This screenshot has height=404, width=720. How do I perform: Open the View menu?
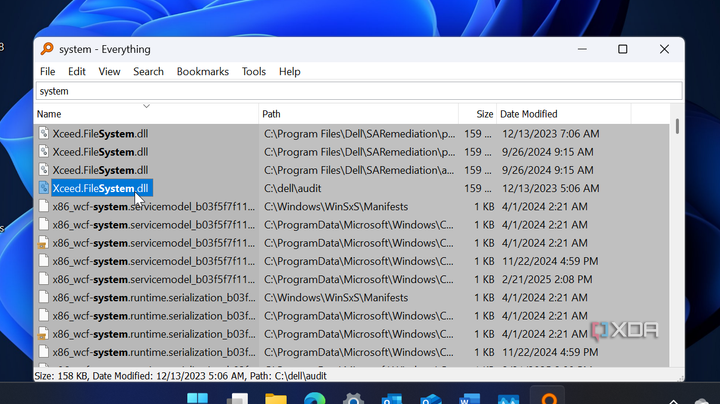pyautogui.click(x=109, y=72)
